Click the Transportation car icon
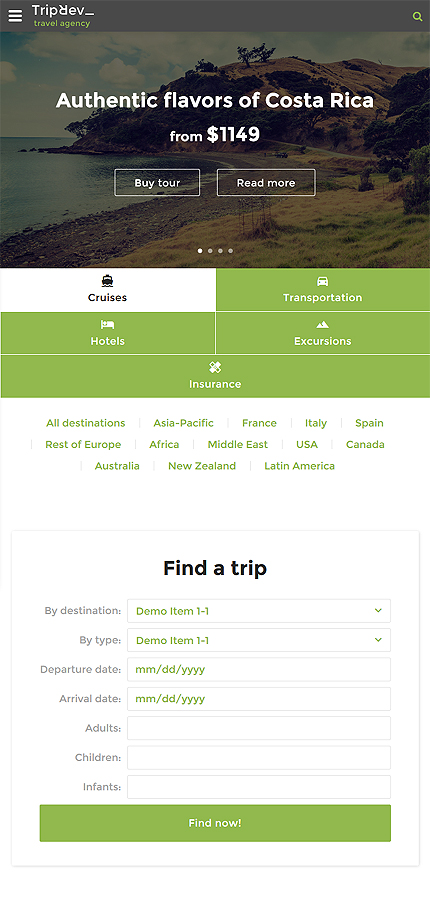Image resolution: width=430 pixels, height=900 pixels. coord(323,281)
